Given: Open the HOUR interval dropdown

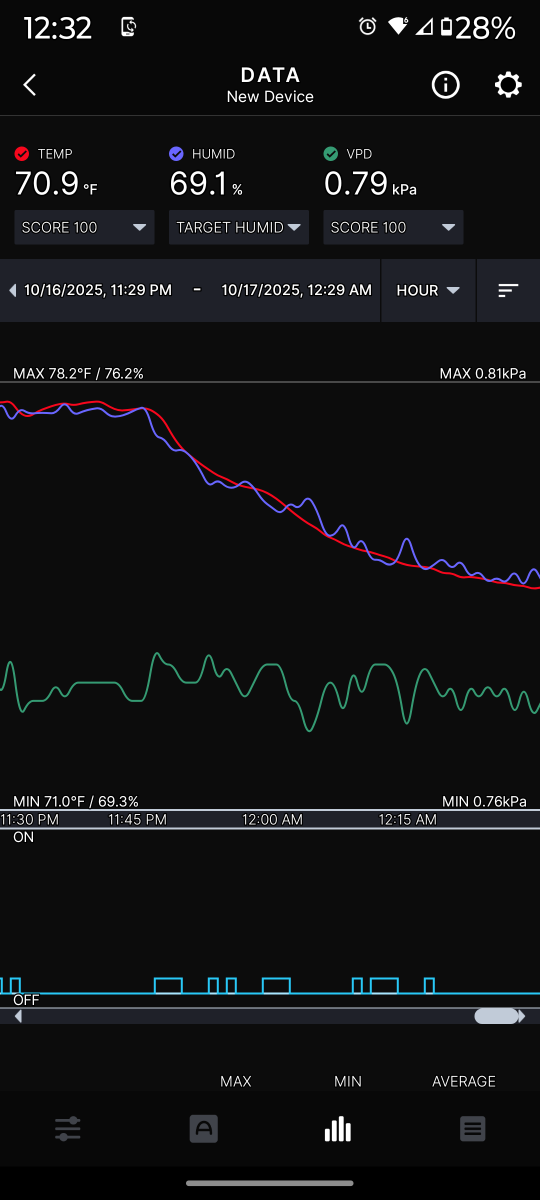Looking at the screenshot, I should tap(428, 290).
